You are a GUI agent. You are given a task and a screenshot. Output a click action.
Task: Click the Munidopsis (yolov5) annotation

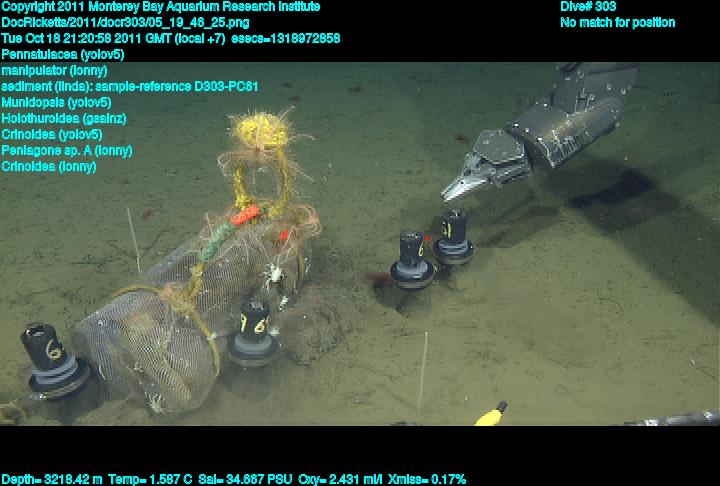coord(56,102)
